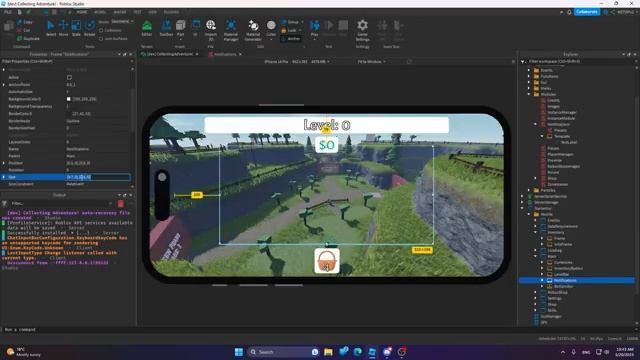Click the Duplicate button
640x360 pixels.
point(28,38)
